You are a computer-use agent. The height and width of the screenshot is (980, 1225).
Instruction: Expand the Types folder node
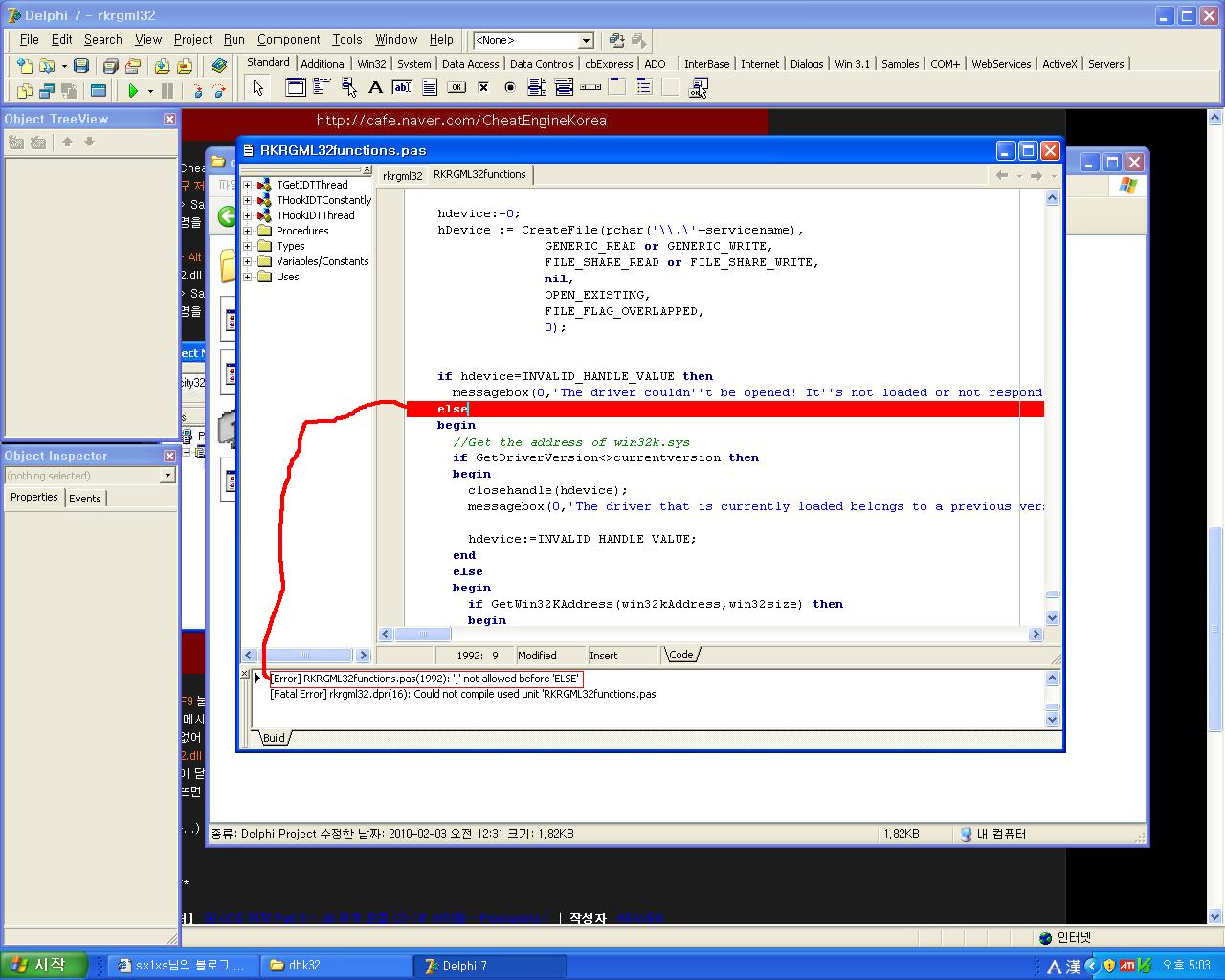[x=247, y=246]
